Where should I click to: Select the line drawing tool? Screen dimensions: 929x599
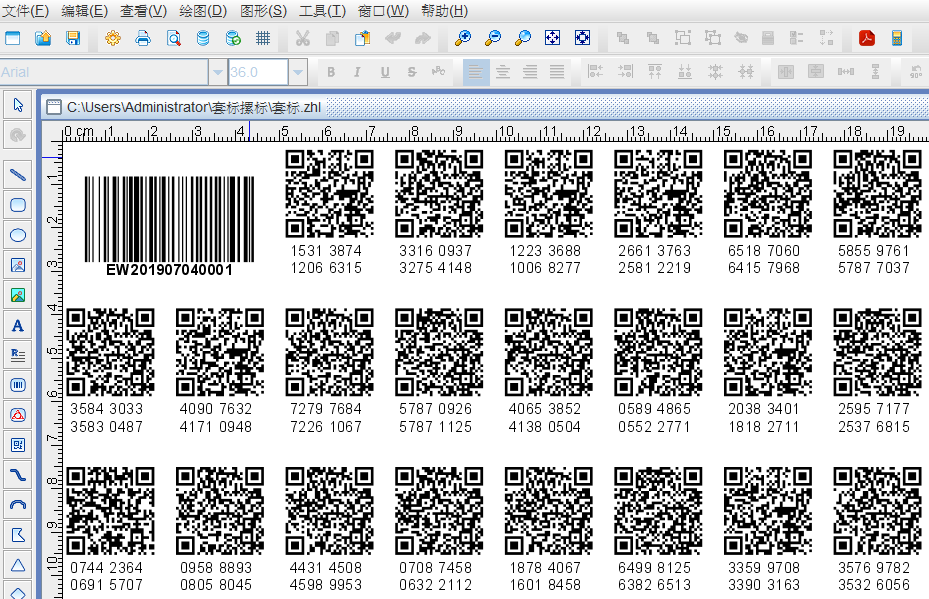point(17,175)
